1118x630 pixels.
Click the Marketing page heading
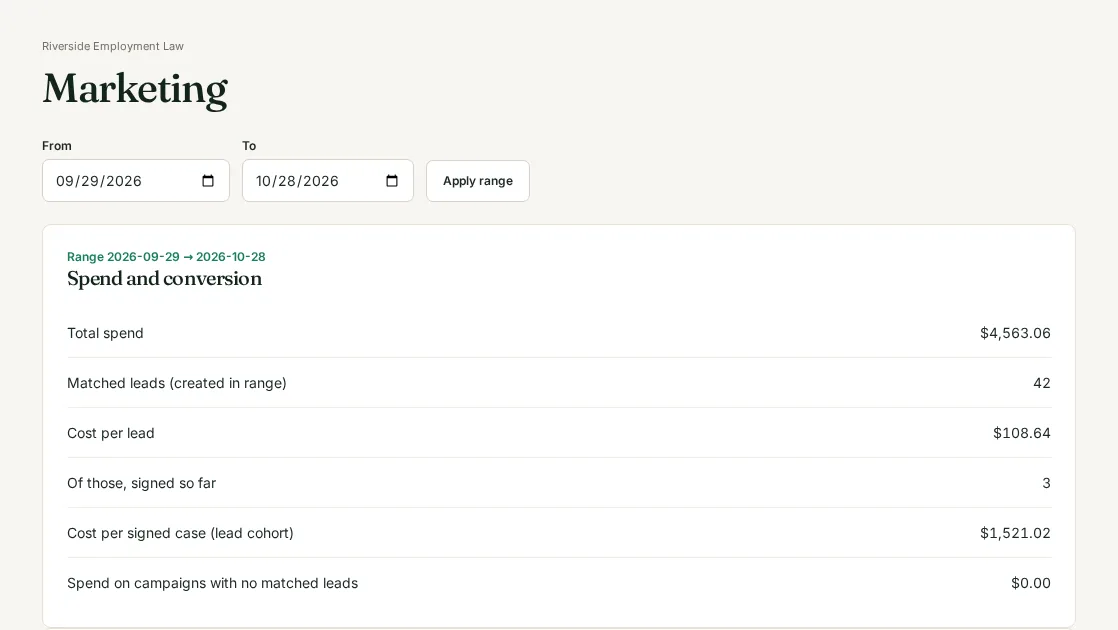coord(135,90)
